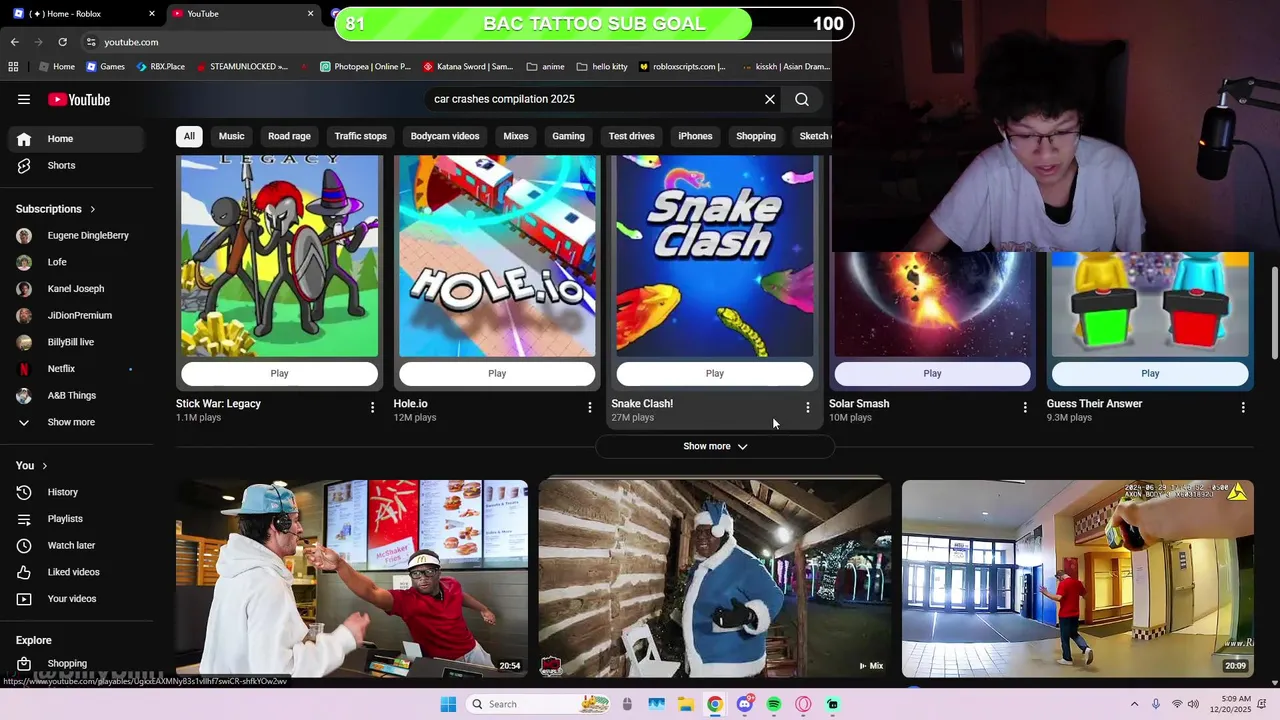Select the Test drives filter chip
The image size is (1280, 720).
(632, 136)
